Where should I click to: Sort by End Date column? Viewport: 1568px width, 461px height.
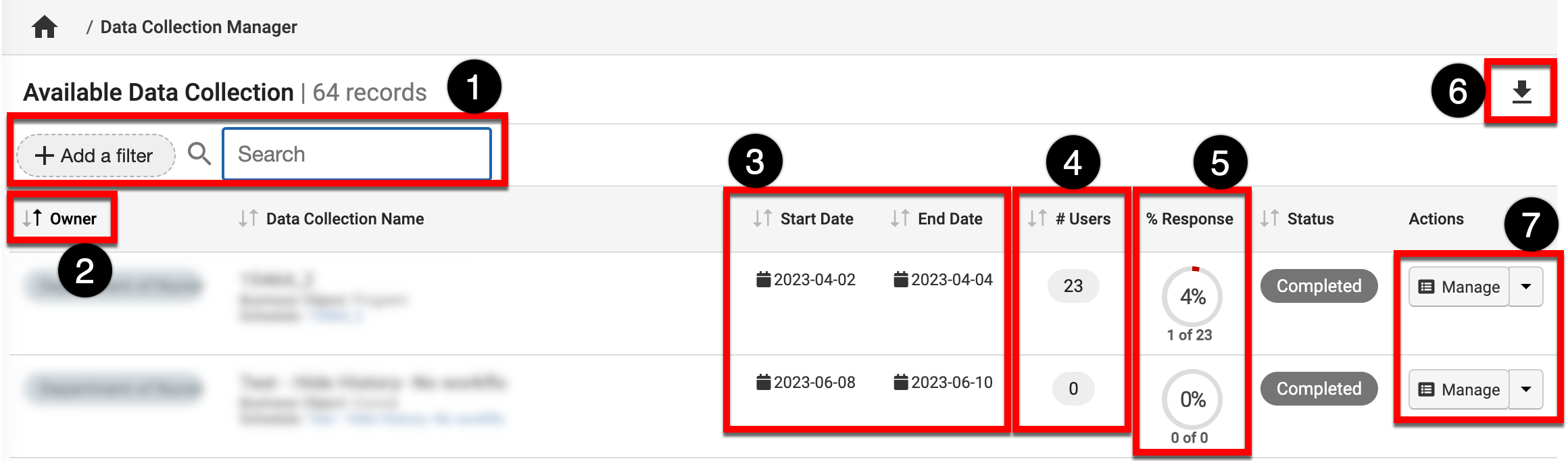[900, 218]
